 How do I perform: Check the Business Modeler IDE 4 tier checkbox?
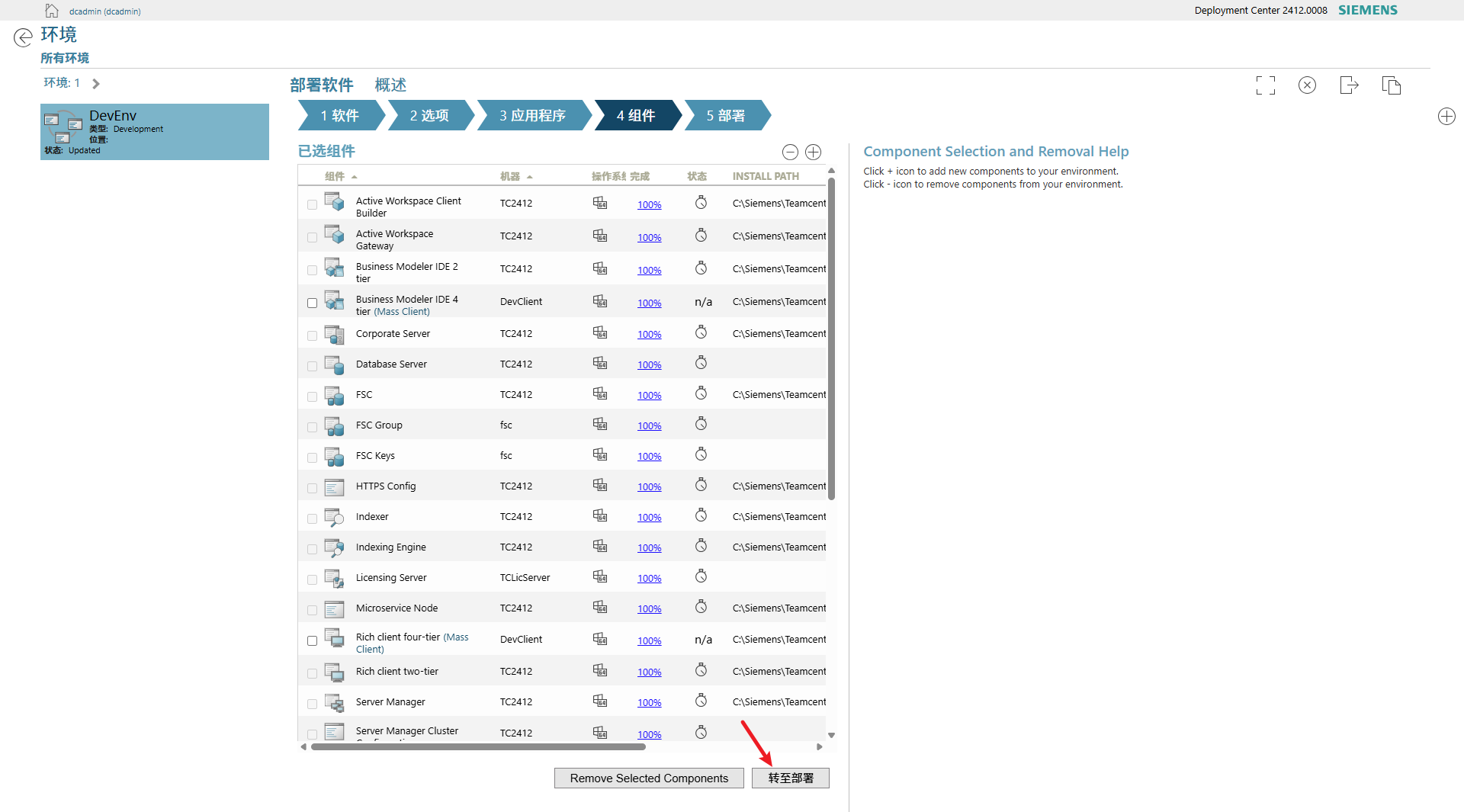click(312, 303)
